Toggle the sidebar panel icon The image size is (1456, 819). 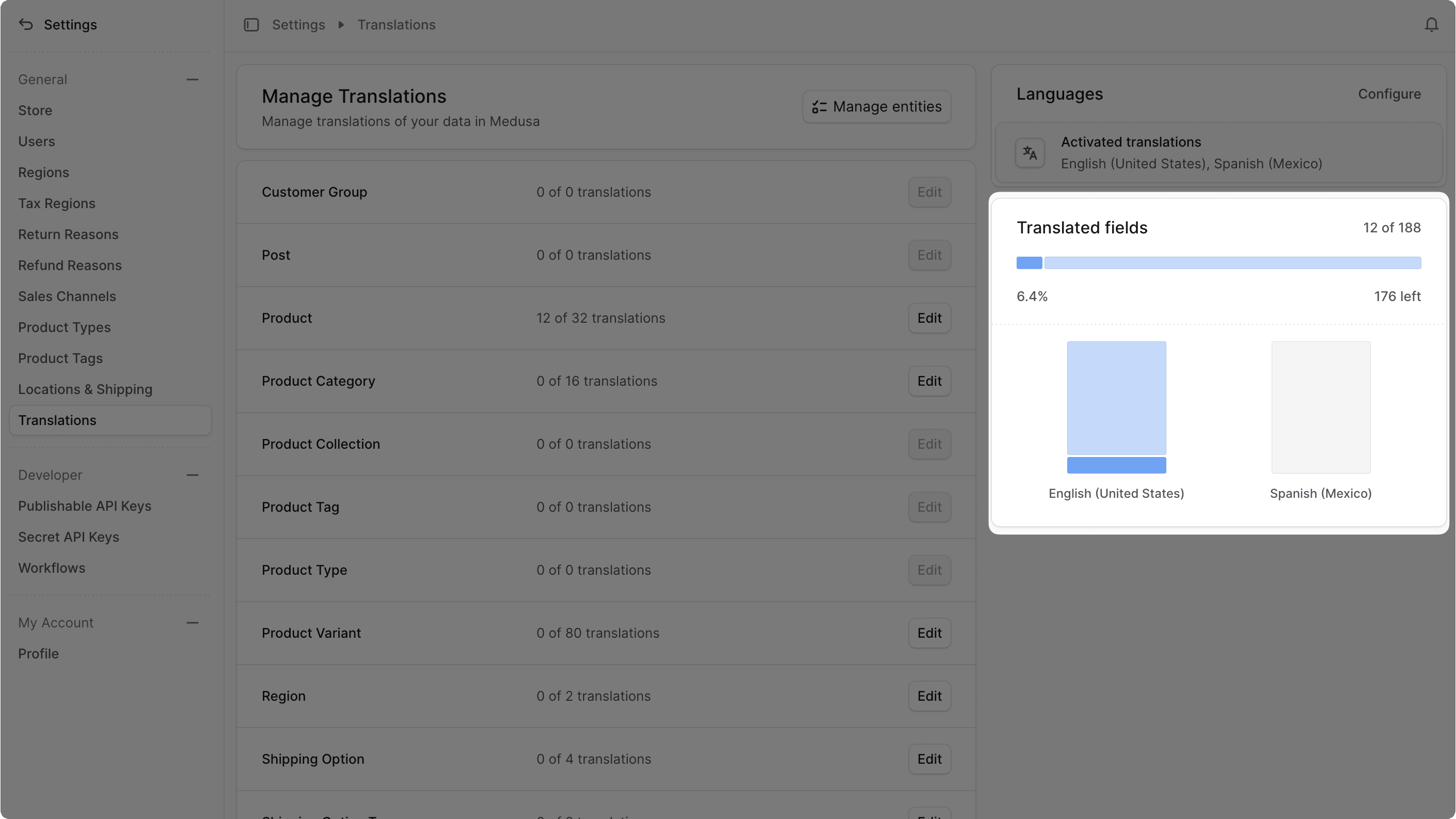click(x=251, y=24)
